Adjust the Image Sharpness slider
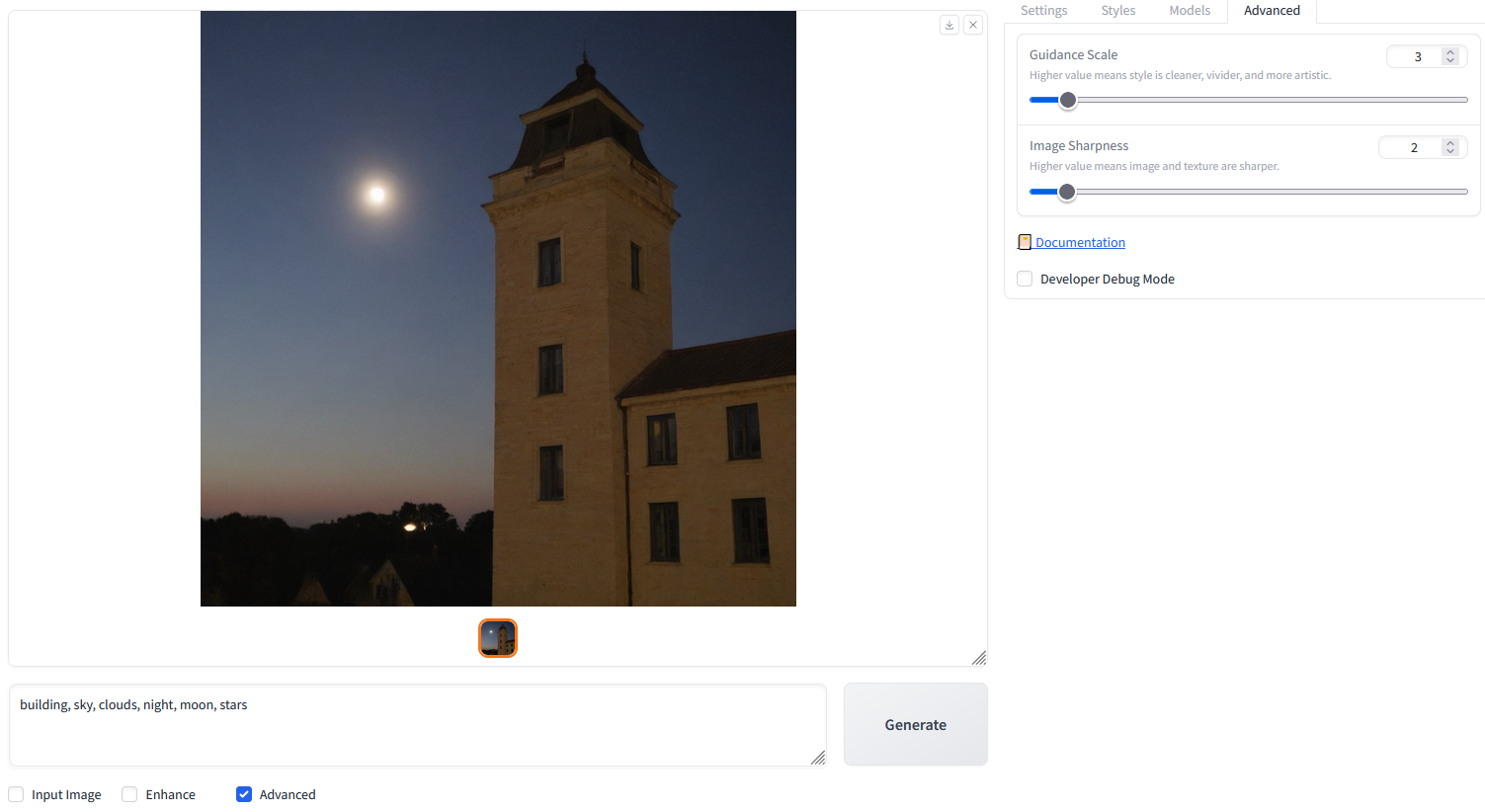This screenshot has height=812, width=1485. (1249, 192)
